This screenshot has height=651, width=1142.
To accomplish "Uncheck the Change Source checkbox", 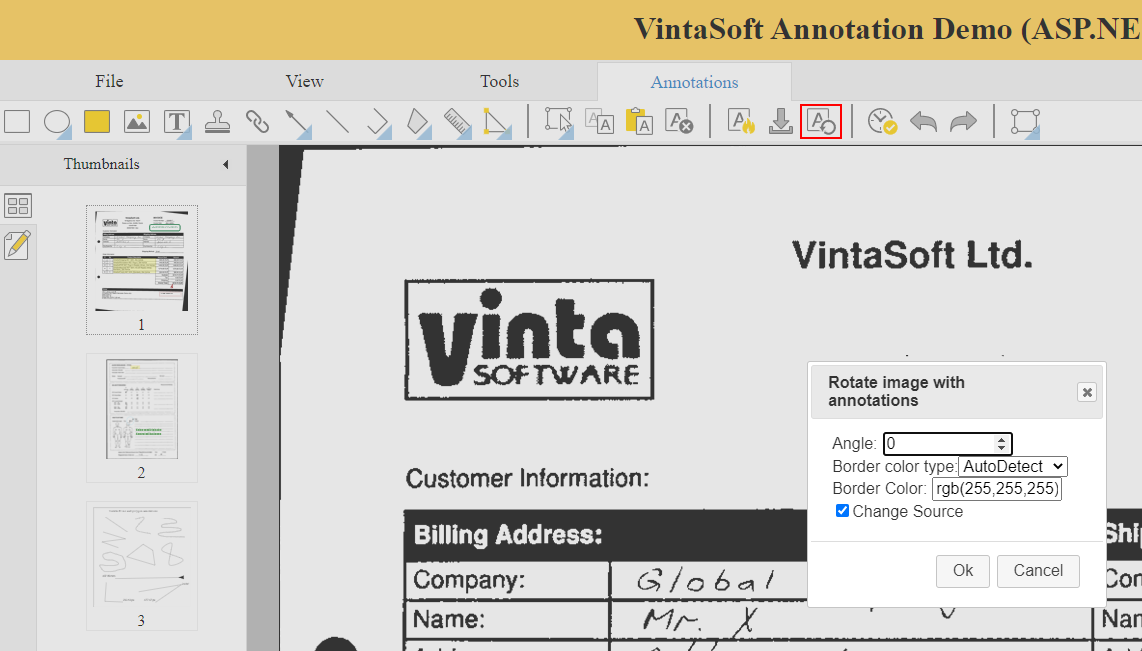I will point(842,511).
